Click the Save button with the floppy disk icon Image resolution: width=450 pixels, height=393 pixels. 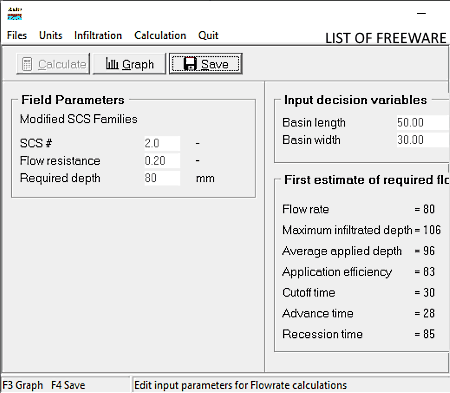pos(205,64)
